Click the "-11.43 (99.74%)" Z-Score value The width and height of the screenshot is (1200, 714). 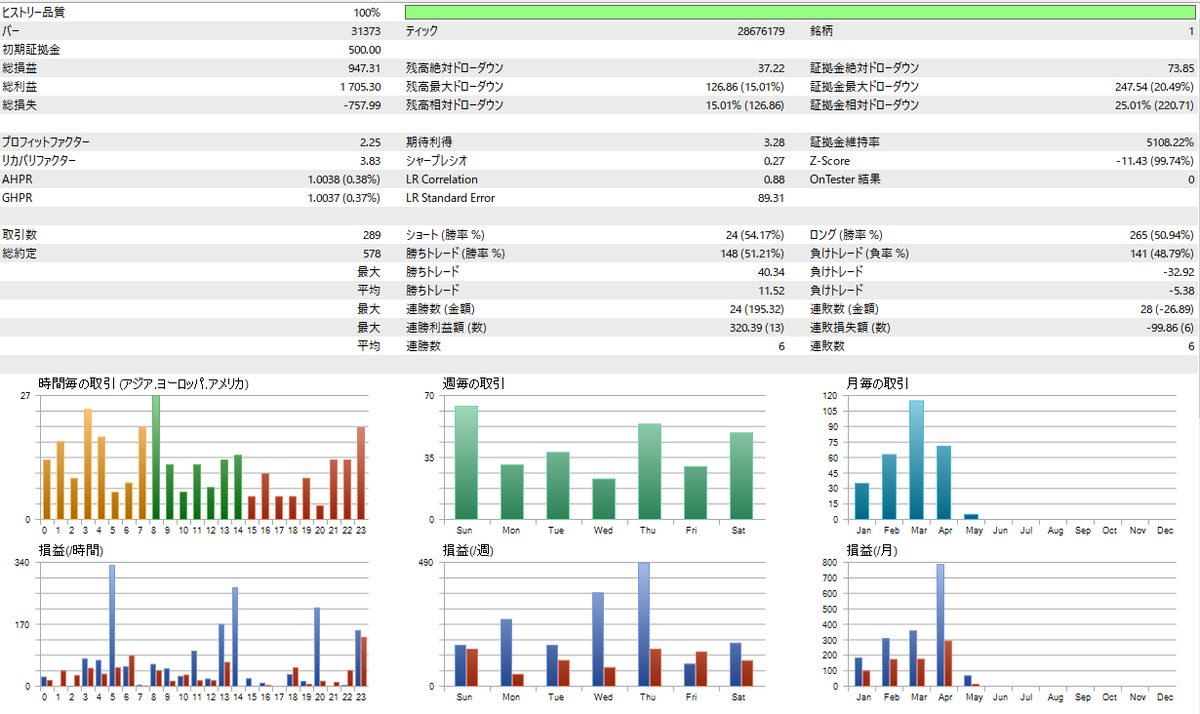click(x=1155, y=160)
